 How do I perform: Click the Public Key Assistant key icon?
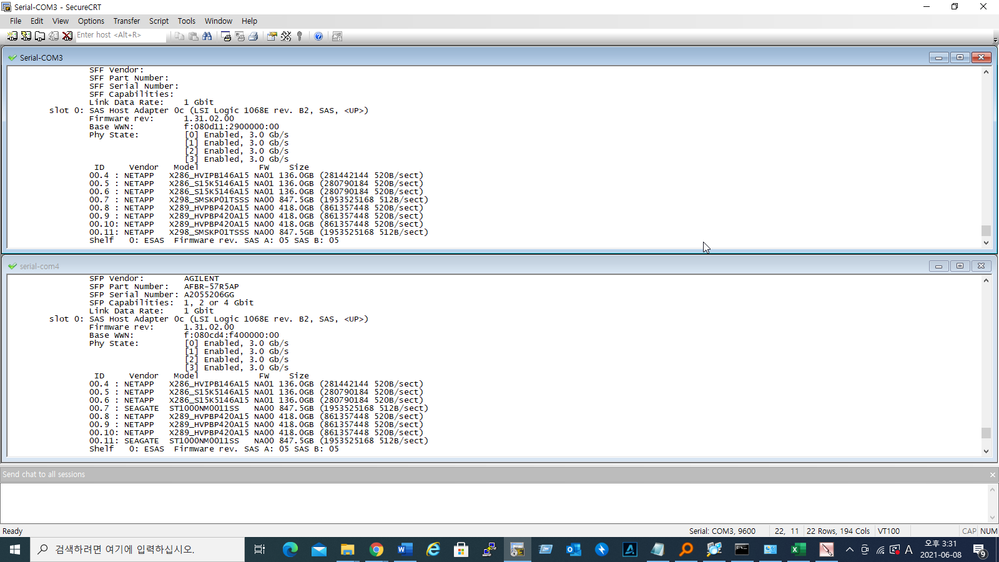click(x=299, y=36)
